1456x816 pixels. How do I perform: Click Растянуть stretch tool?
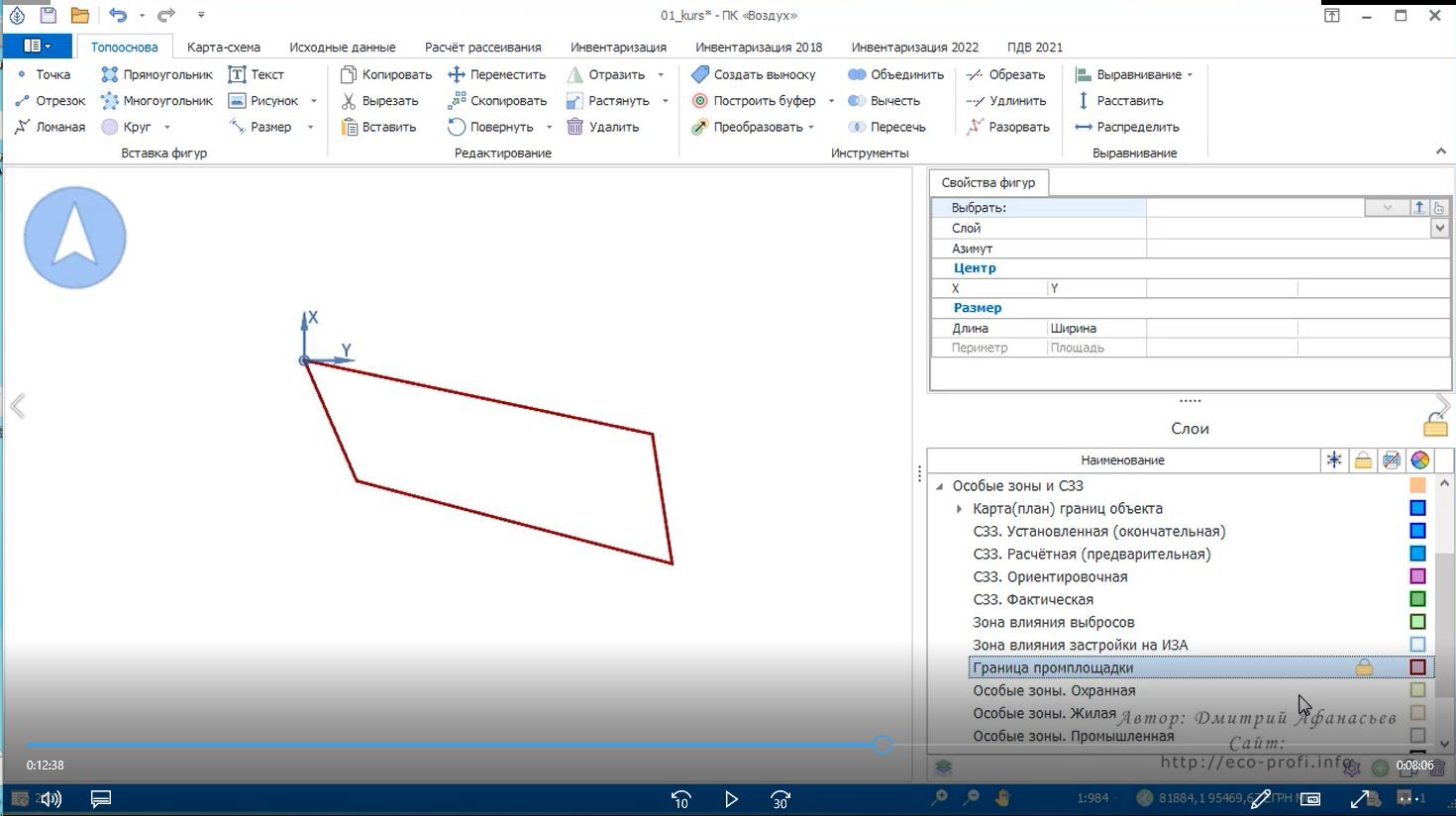[607, 101]
